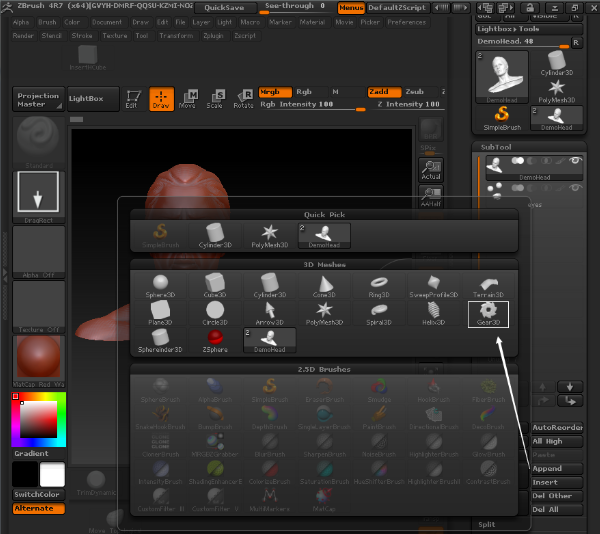The height and width of the screenshot is (534, 600).
Task: Open the Transform menu
Action: click(x=176, y=36)
